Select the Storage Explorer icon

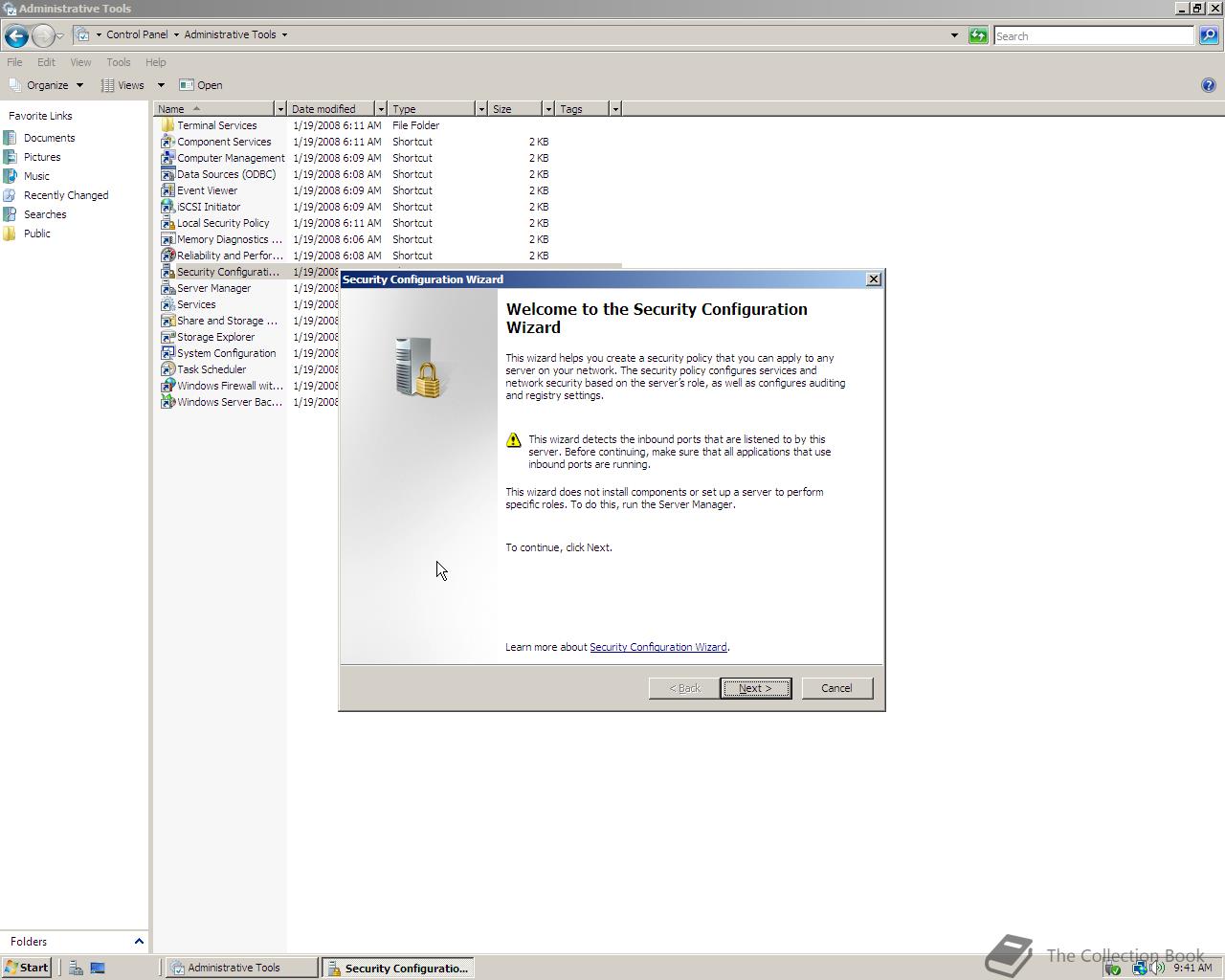(x=167, y=337)
